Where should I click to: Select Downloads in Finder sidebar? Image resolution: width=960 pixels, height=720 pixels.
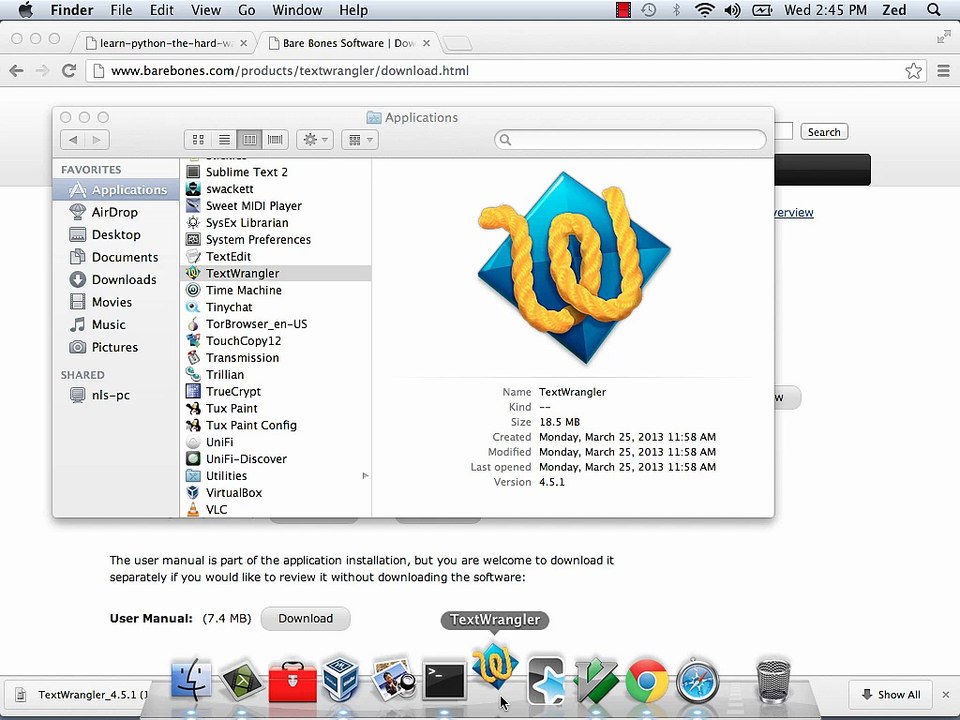pos(116,279)
